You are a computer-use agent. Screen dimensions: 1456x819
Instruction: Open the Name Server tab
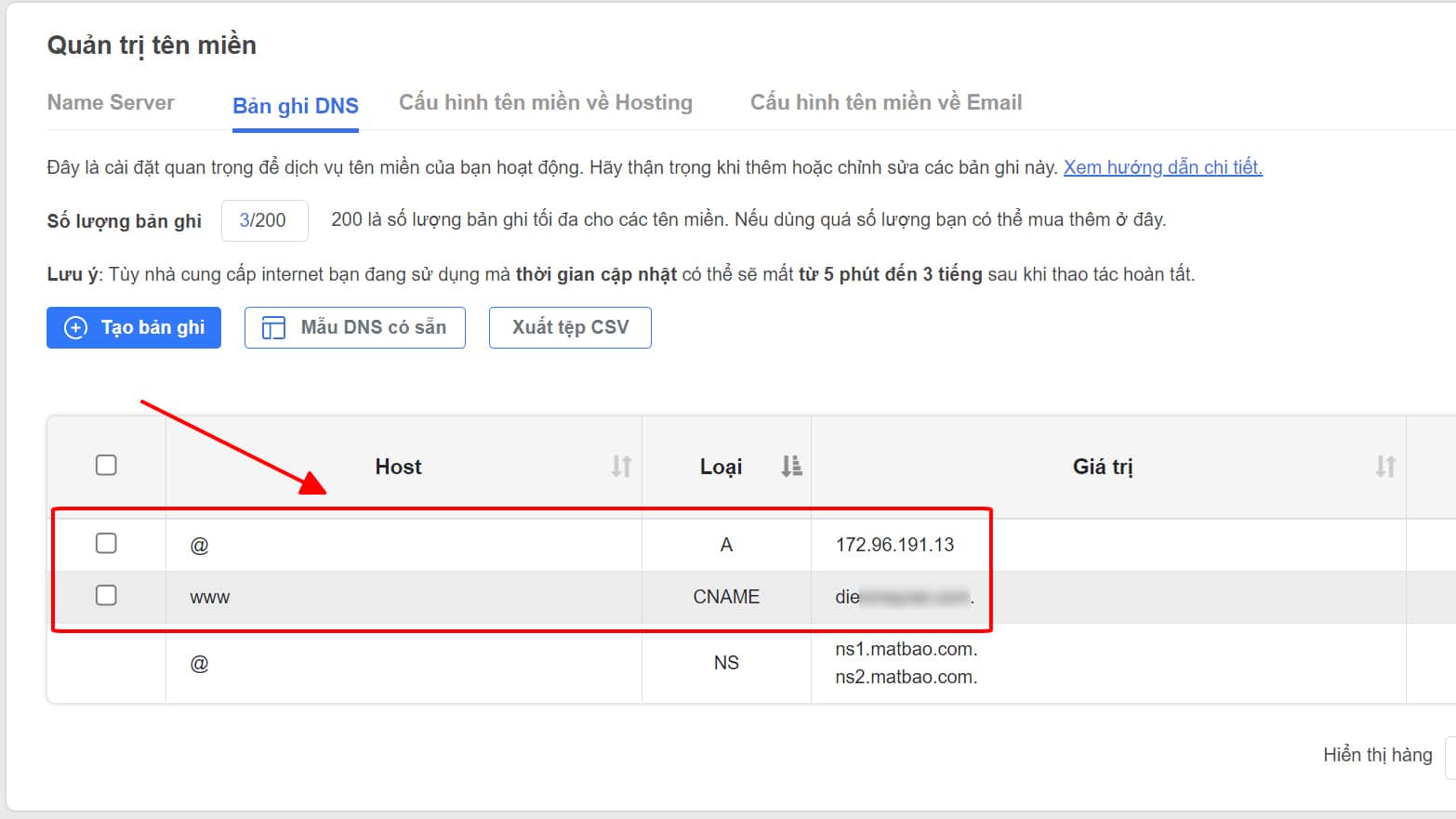(111, 102)
